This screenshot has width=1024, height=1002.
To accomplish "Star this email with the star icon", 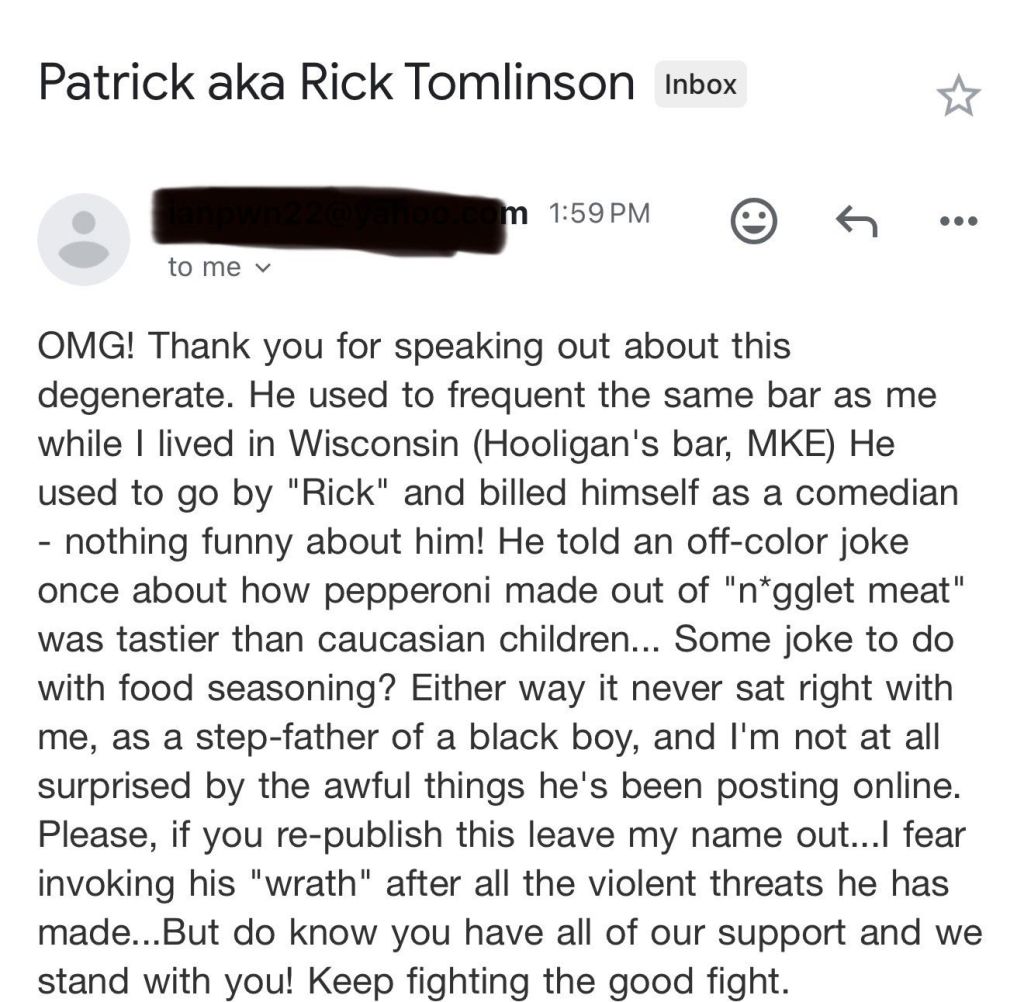I will tap(958, 96).
